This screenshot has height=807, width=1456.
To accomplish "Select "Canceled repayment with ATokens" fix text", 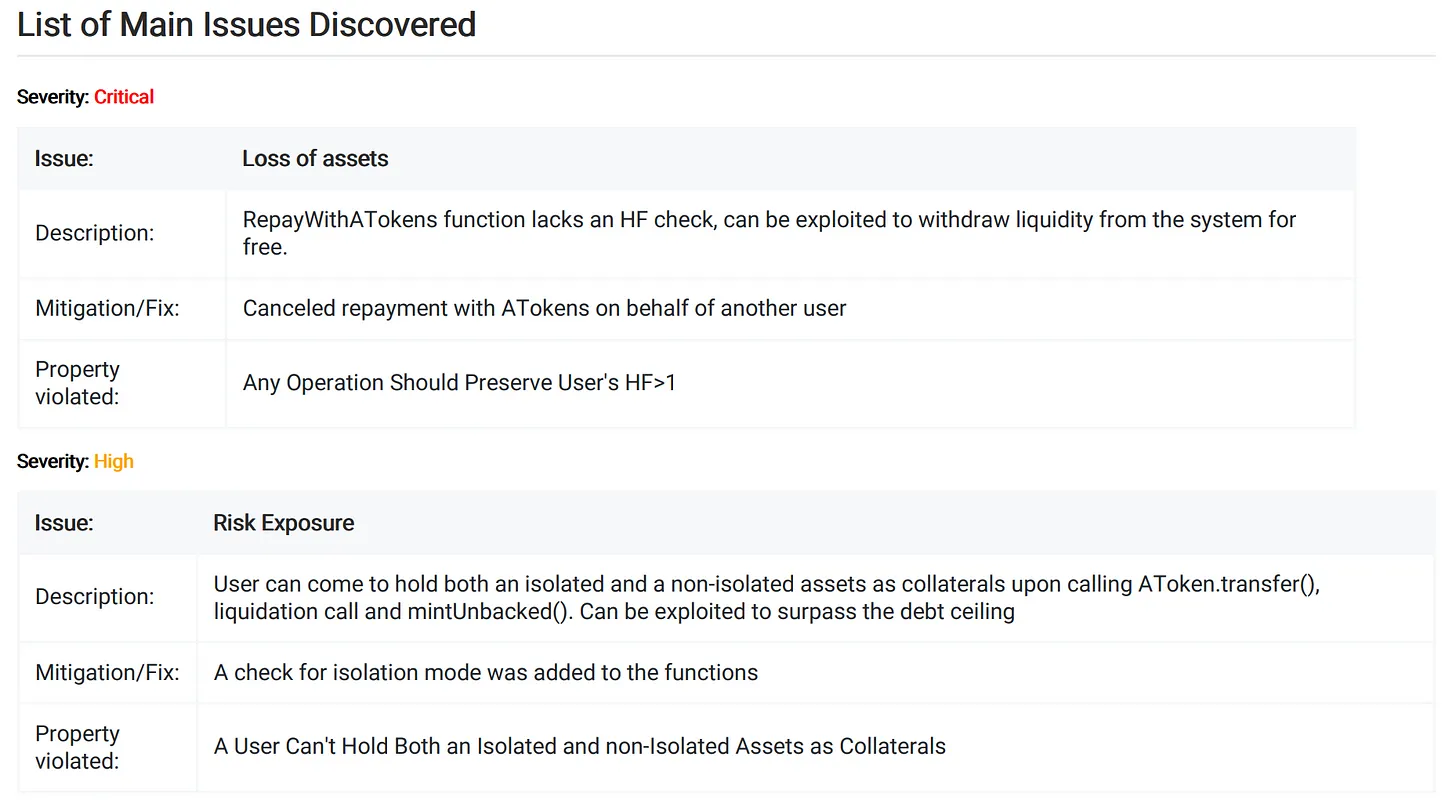I will point(544,308).
